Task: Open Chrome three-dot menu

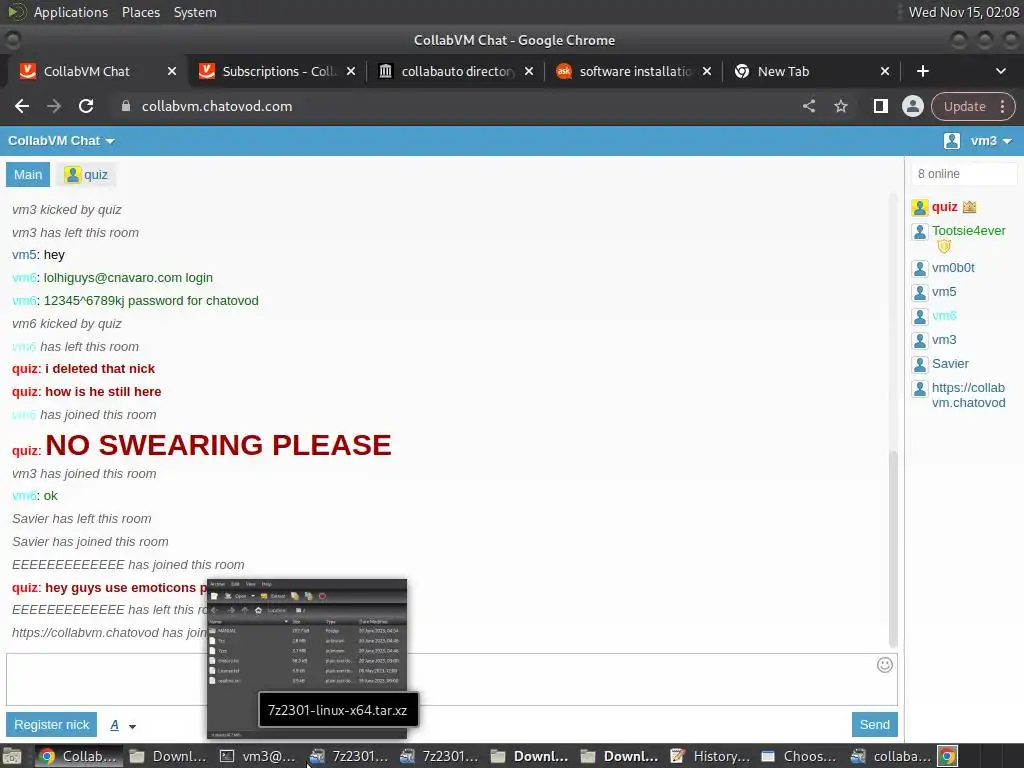Action: [x=1002, y=106]
